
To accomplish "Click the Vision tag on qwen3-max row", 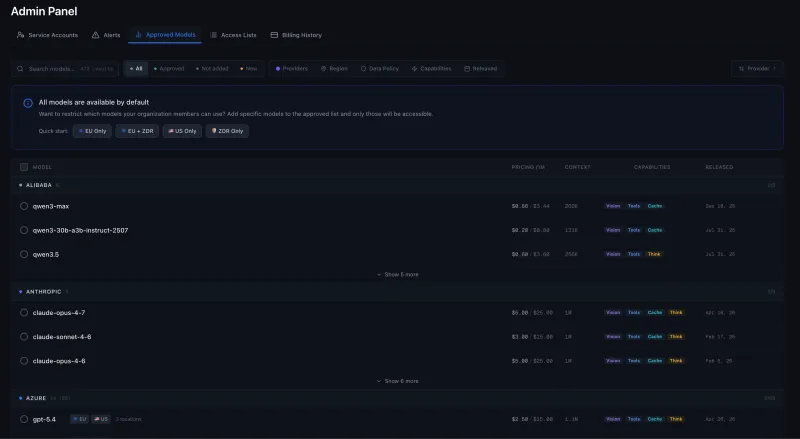I will tap(613, 206).
